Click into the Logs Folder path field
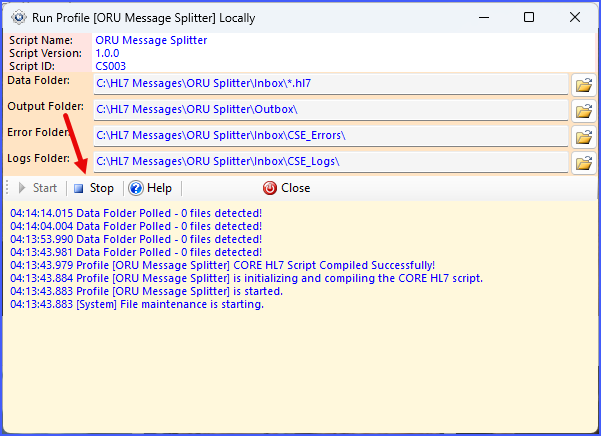Image resolution: width=601 pixels, height=436 pixels. point(331,162)
